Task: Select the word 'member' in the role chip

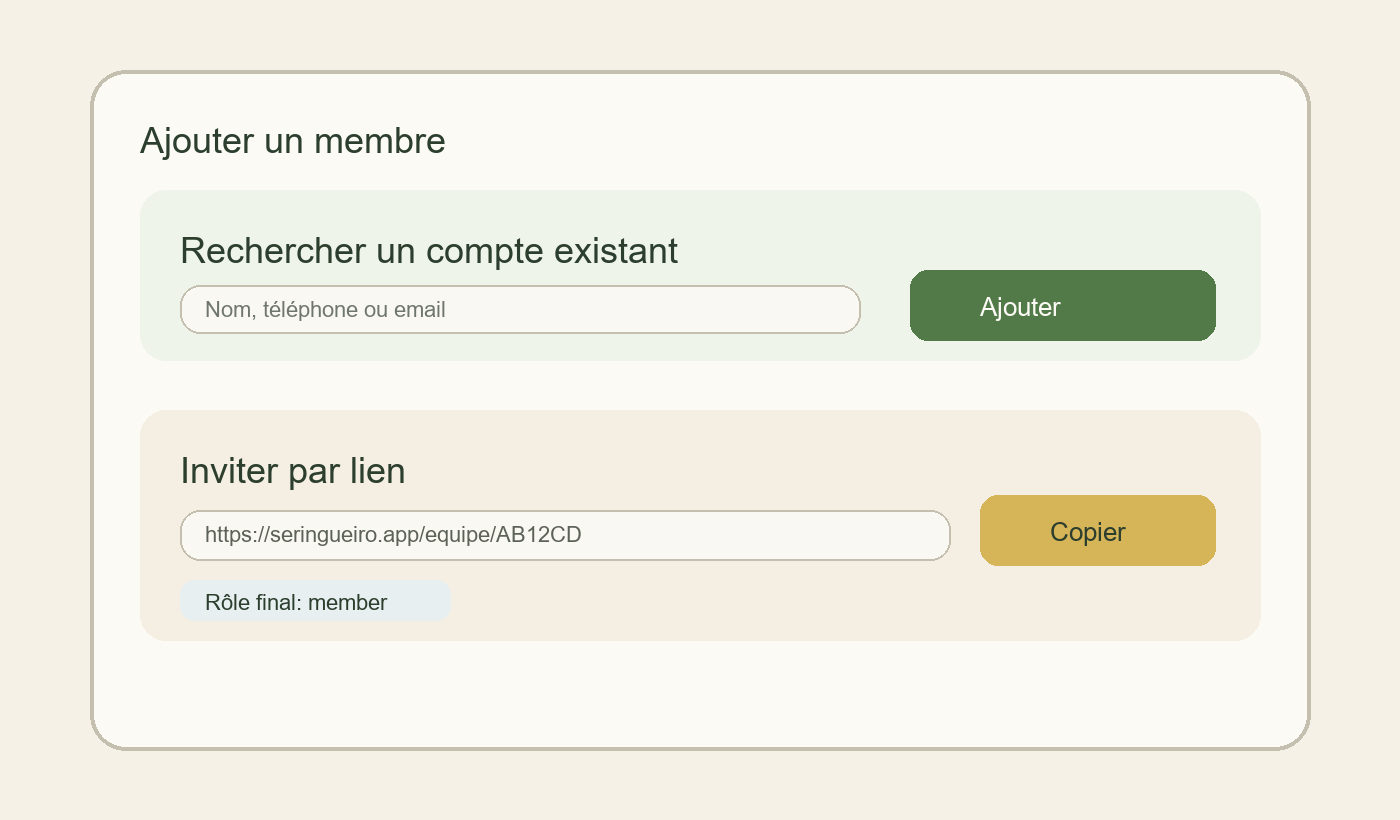Action: [x=349, y=602]
